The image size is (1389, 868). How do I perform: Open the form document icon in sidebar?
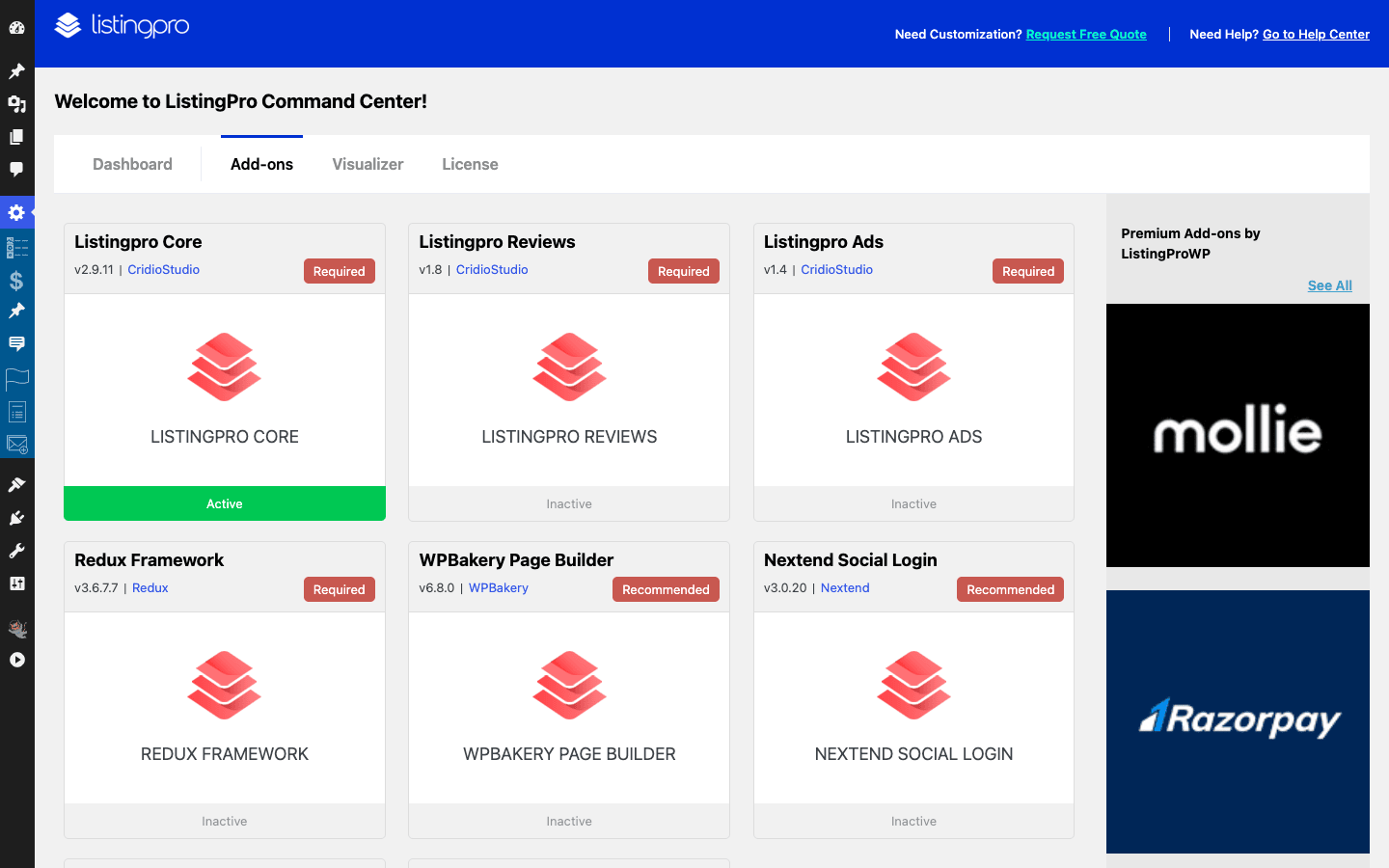17,412
